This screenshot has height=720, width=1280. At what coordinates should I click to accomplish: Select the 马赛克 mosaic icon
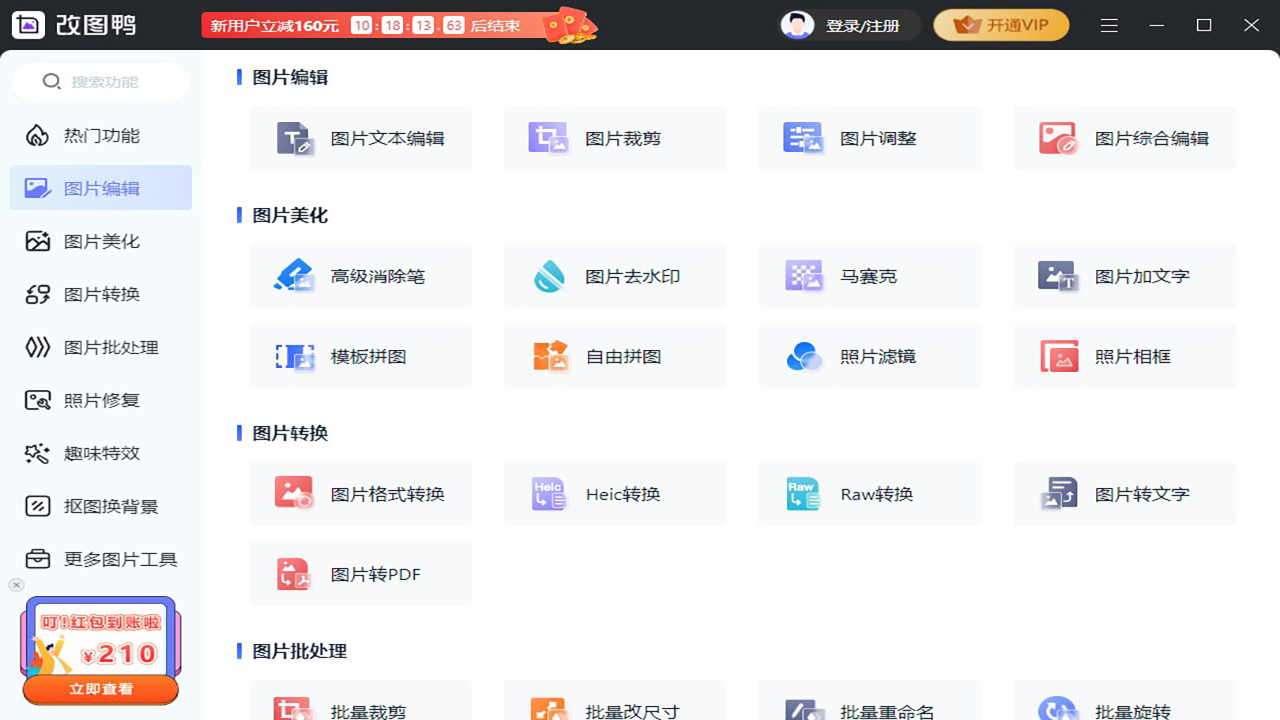pyautogui.click(x=803, y=276)
